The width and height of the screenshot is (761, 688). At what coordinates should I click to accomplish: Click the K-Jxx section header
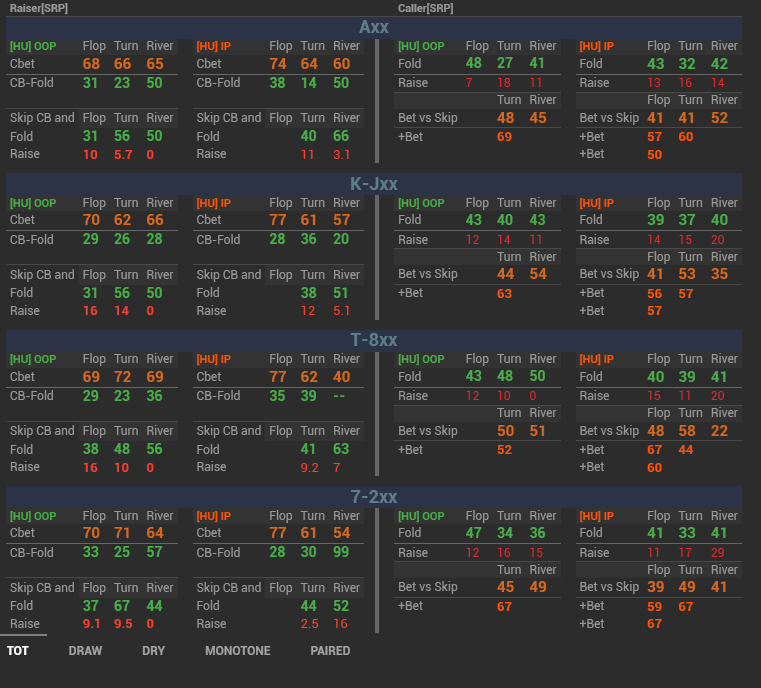pyautogui.click(x=374, y=184)
